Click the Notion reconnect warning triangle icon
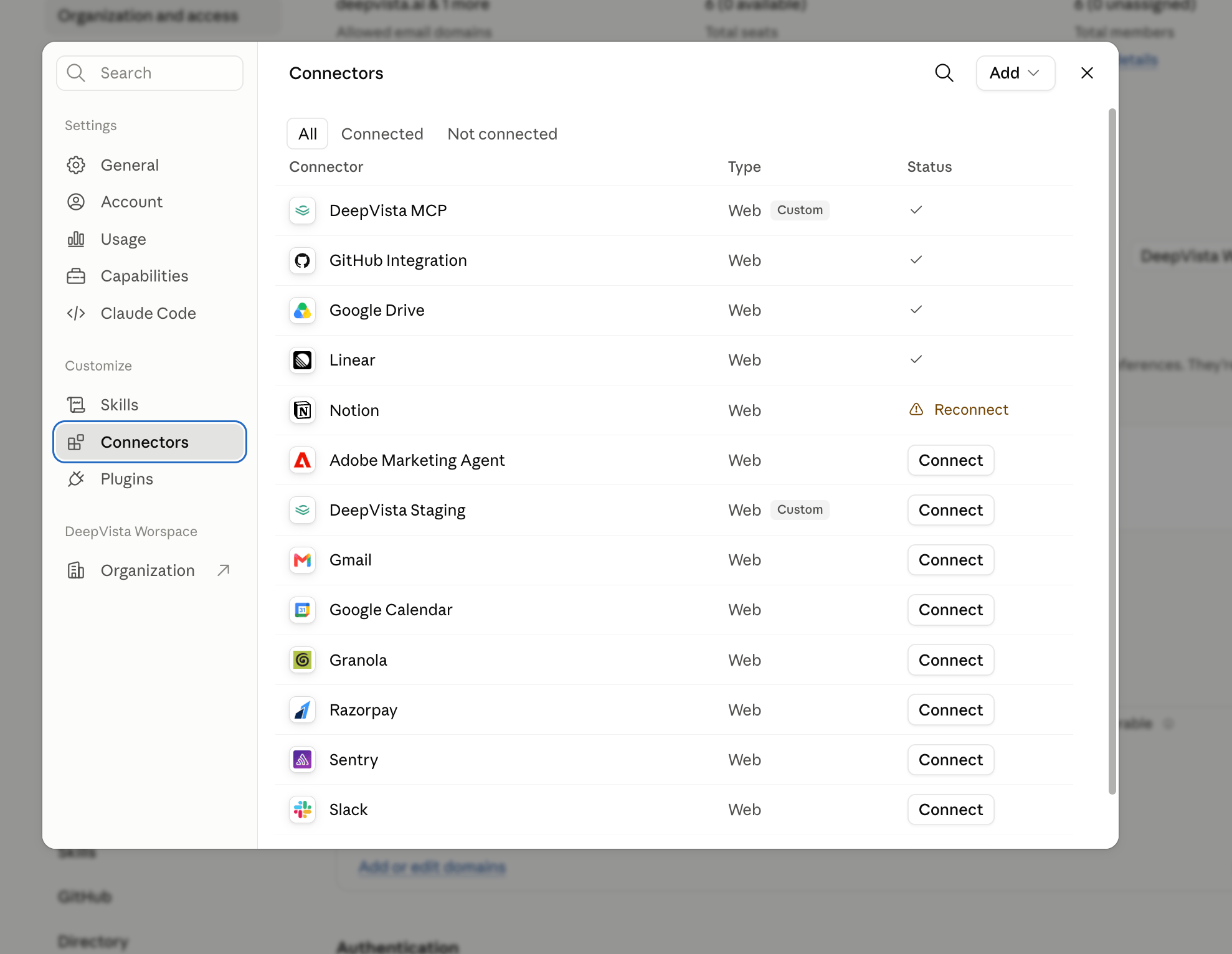This screenshot has height=954, width=1232. [x=916, y=409]
